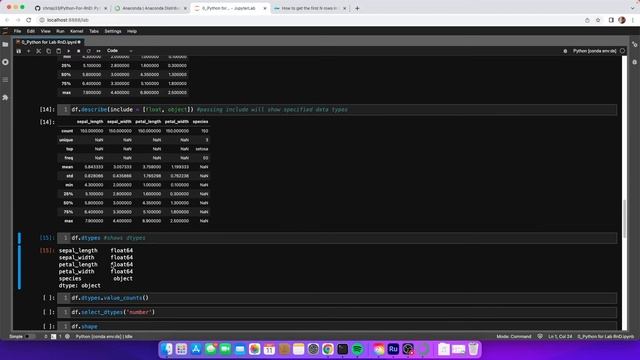Open the Run menu
640x360 pixels.
pyautogui.click(x=60, y=31)
